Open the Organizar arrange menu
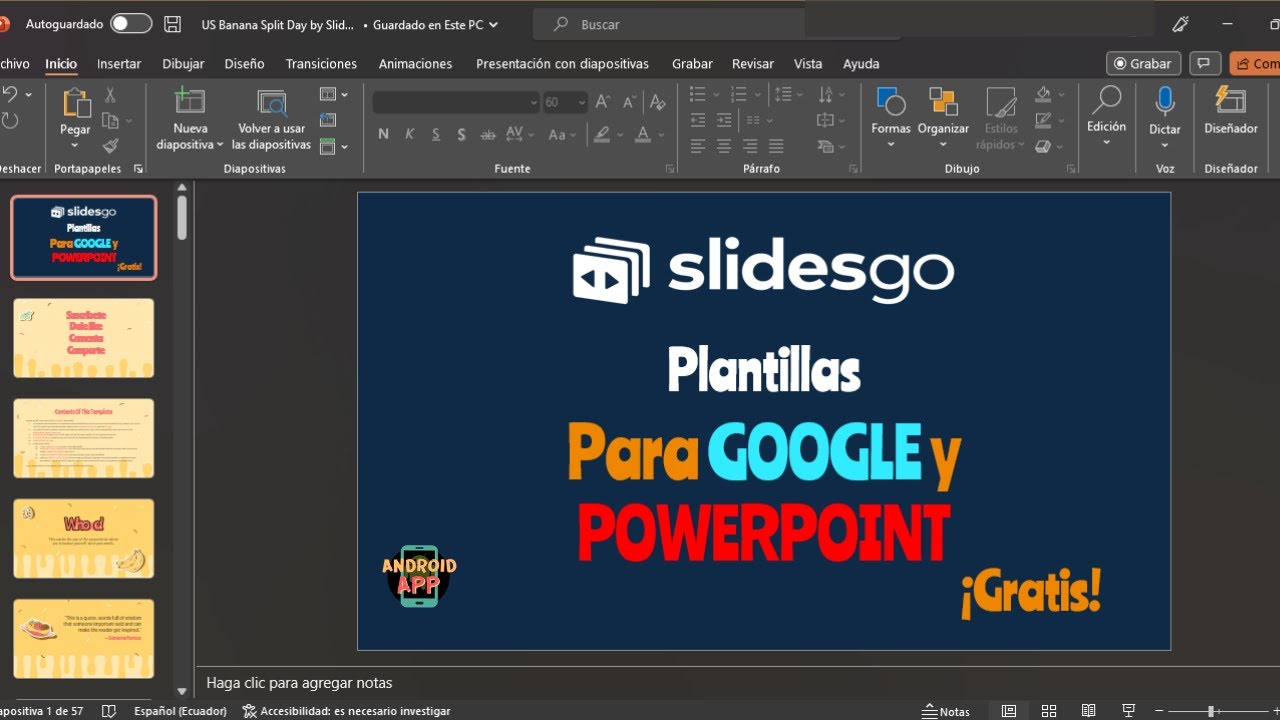The image size is (1280, 720). [x=943, y=118]
